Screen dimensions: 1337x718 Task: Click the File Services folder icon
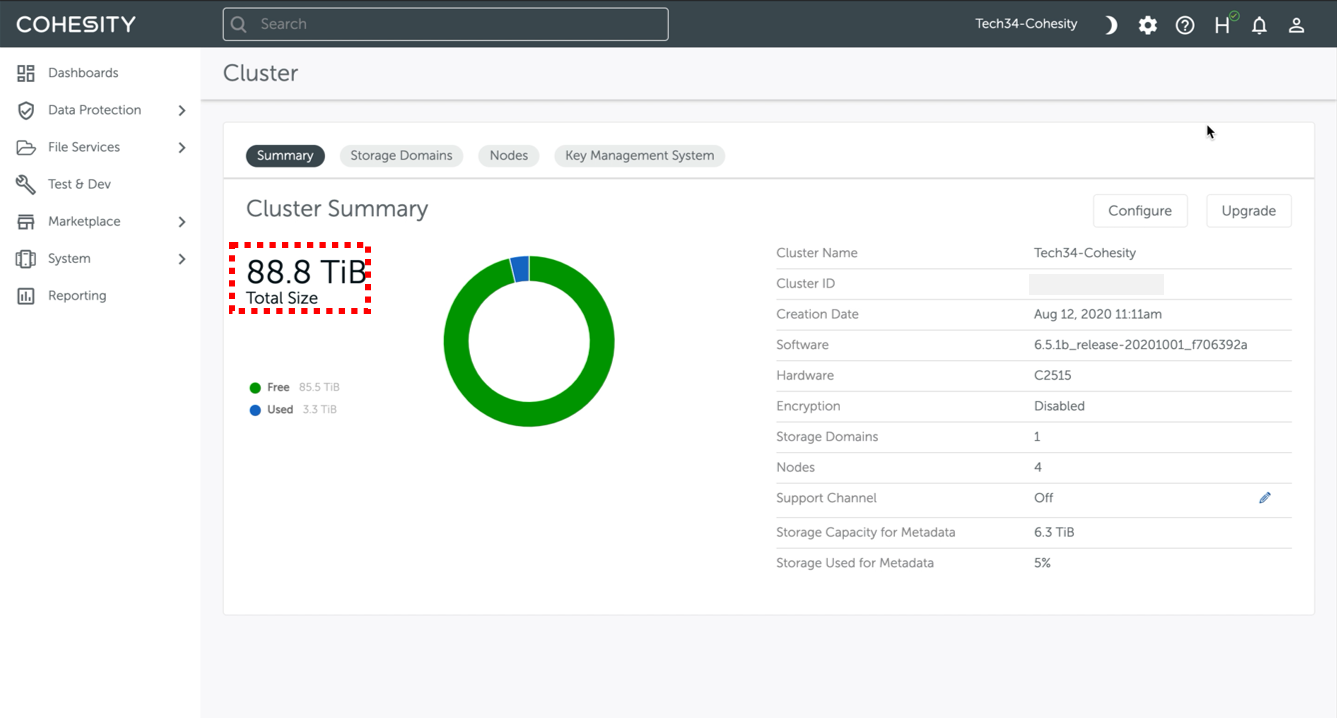pos(26,147)
